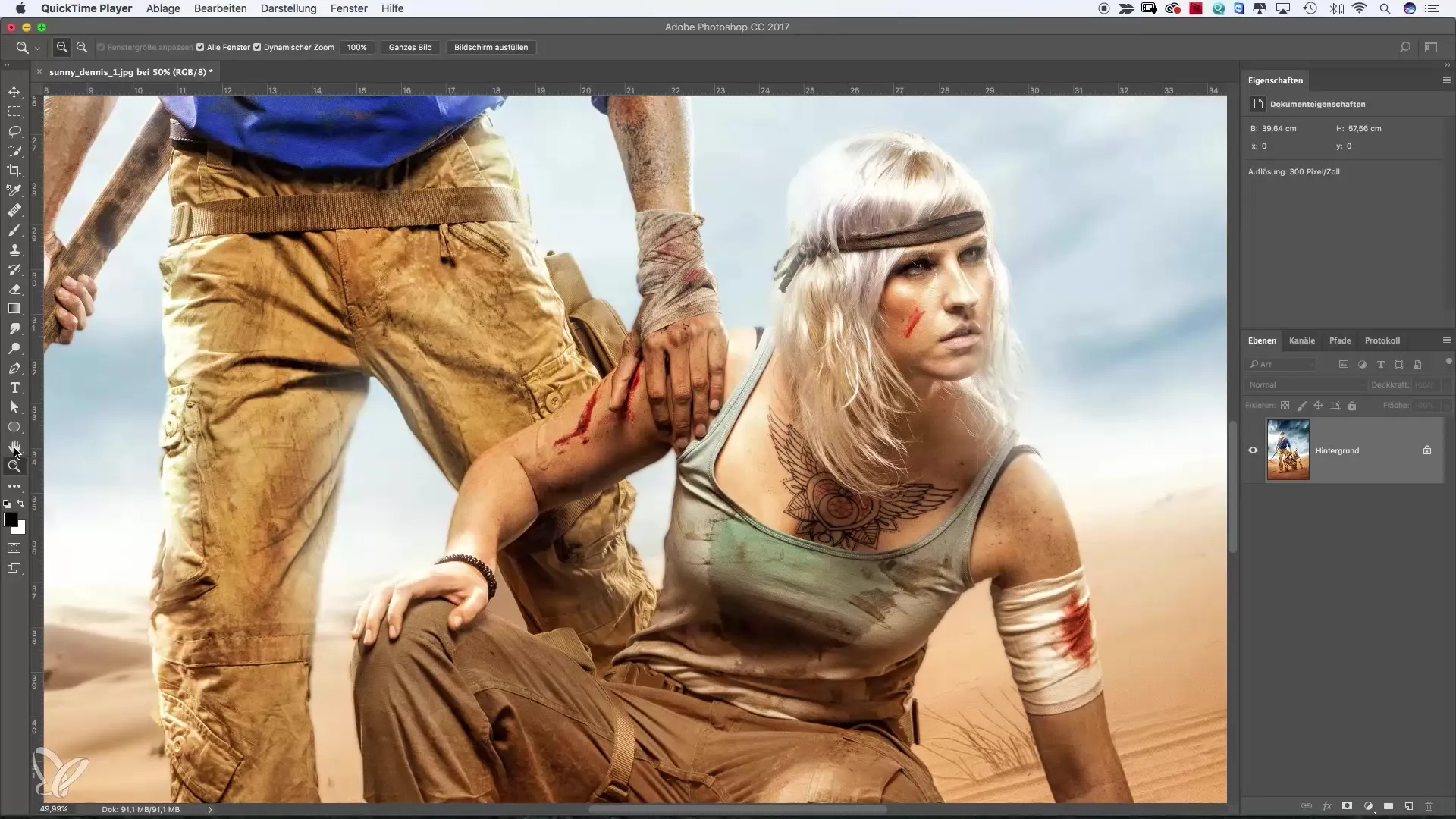Click the Bildschirm ausfüllen button
This screenshot has width=1456, height=819.
point(491,47)
